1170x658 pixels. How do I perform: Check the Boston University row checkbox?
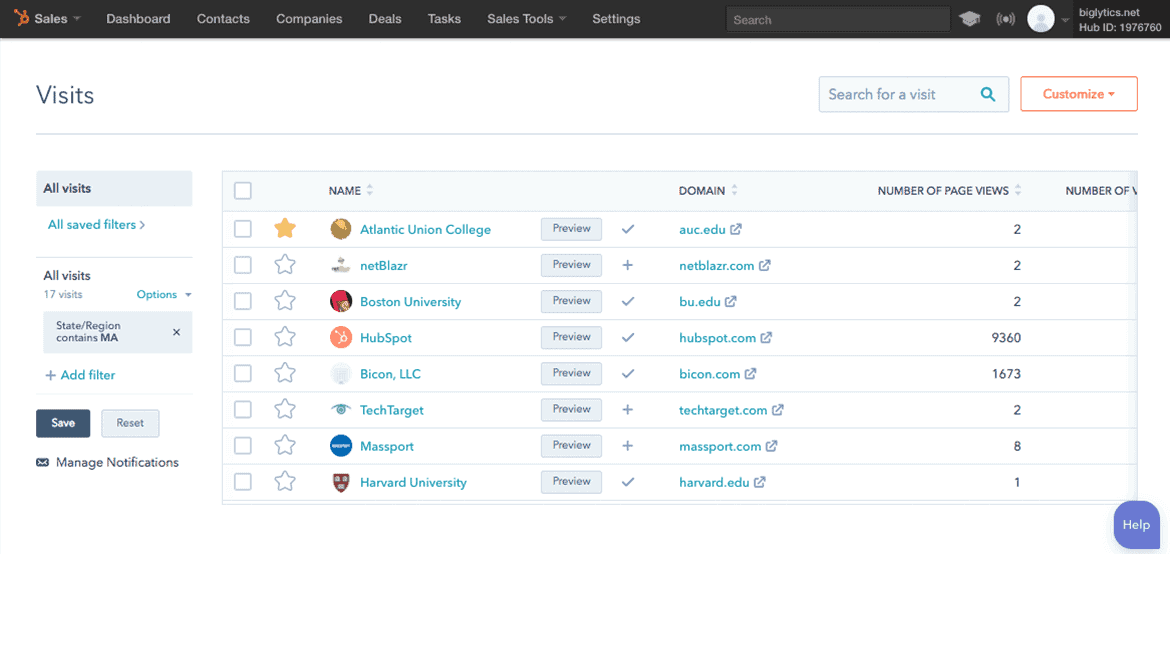click(x=243, y=301)
